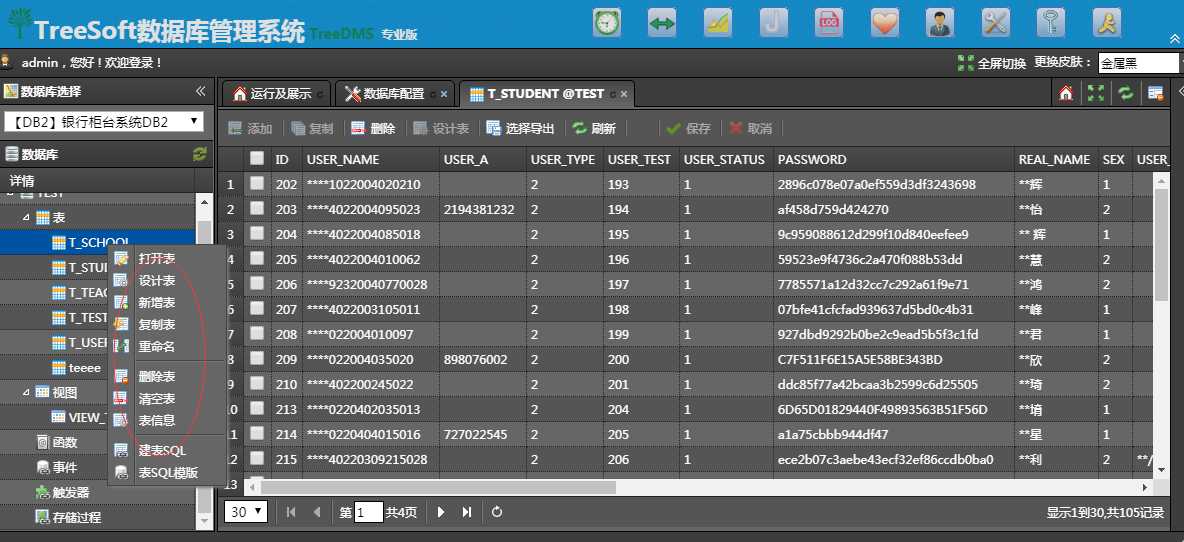The image size is (1184, 542).
Task: Click 添加 toolbar button
Action: pos(250,128)
